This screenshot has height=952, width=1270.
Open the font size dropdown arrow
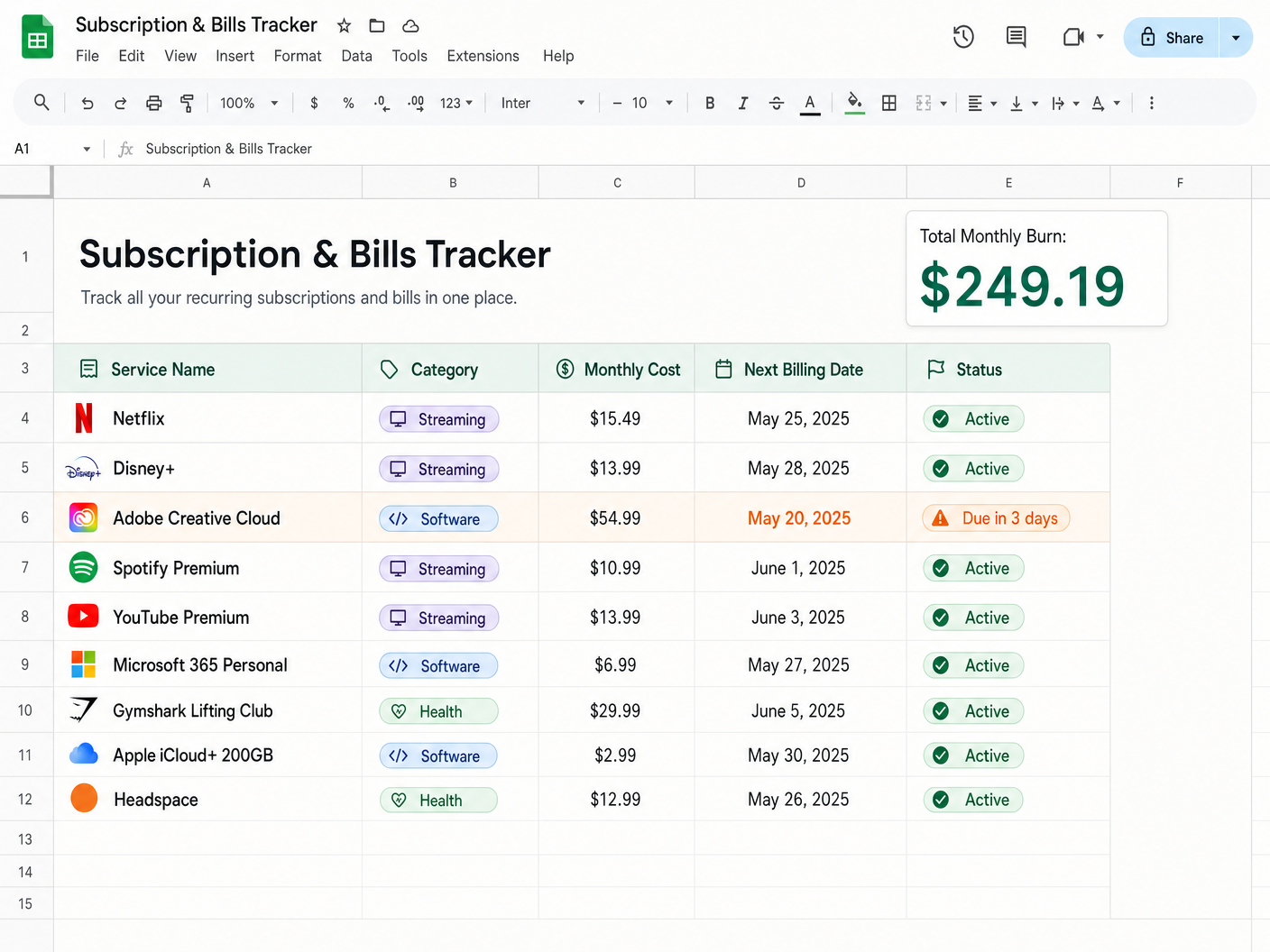click(669, 104)
